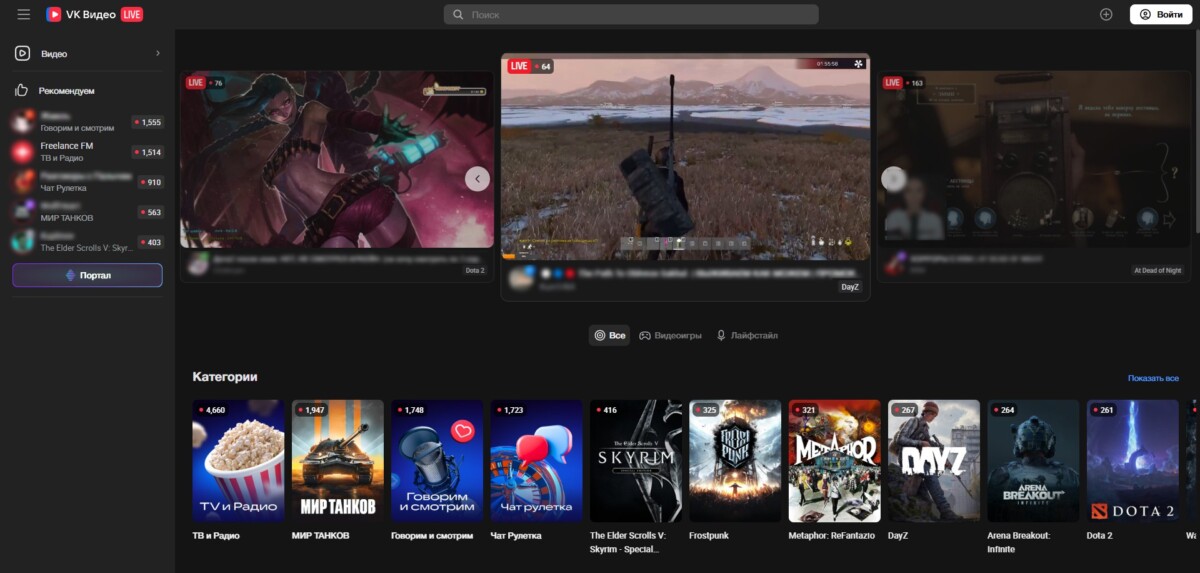Screen dimensions: 1200x573
Task: Click the Freelance FM channel avatar
Action: click(x=22, y=152)
